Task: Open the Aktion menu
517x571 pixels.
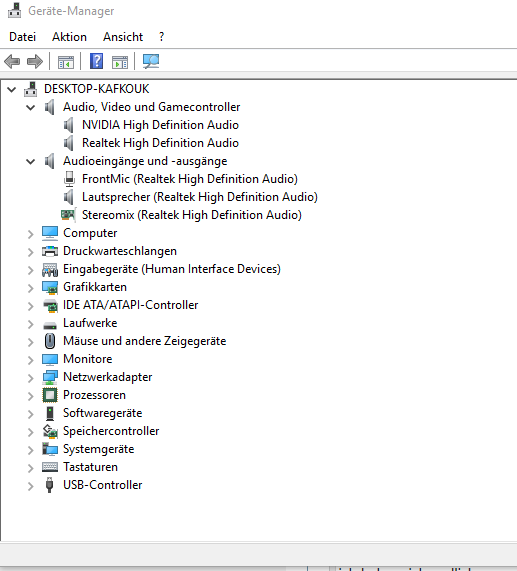Action: pyautogui.click(x=69, y=37)
